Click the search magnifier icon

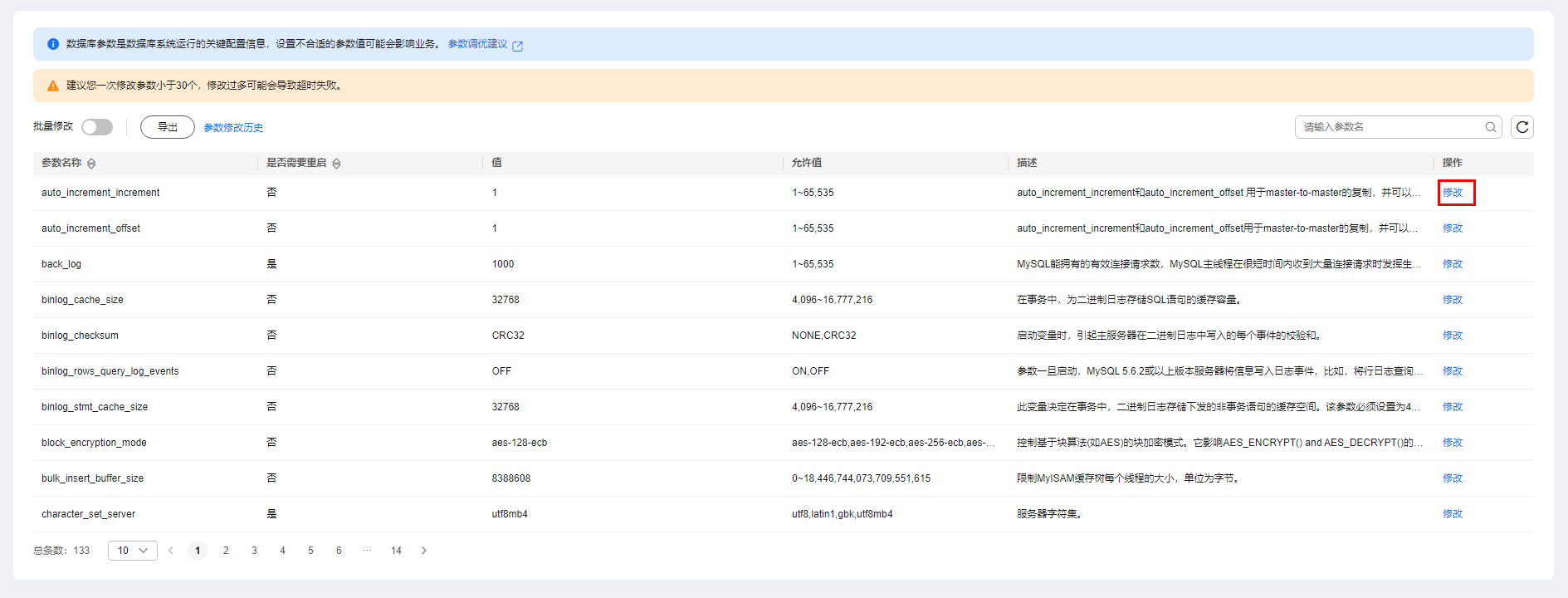[1491, 127]
